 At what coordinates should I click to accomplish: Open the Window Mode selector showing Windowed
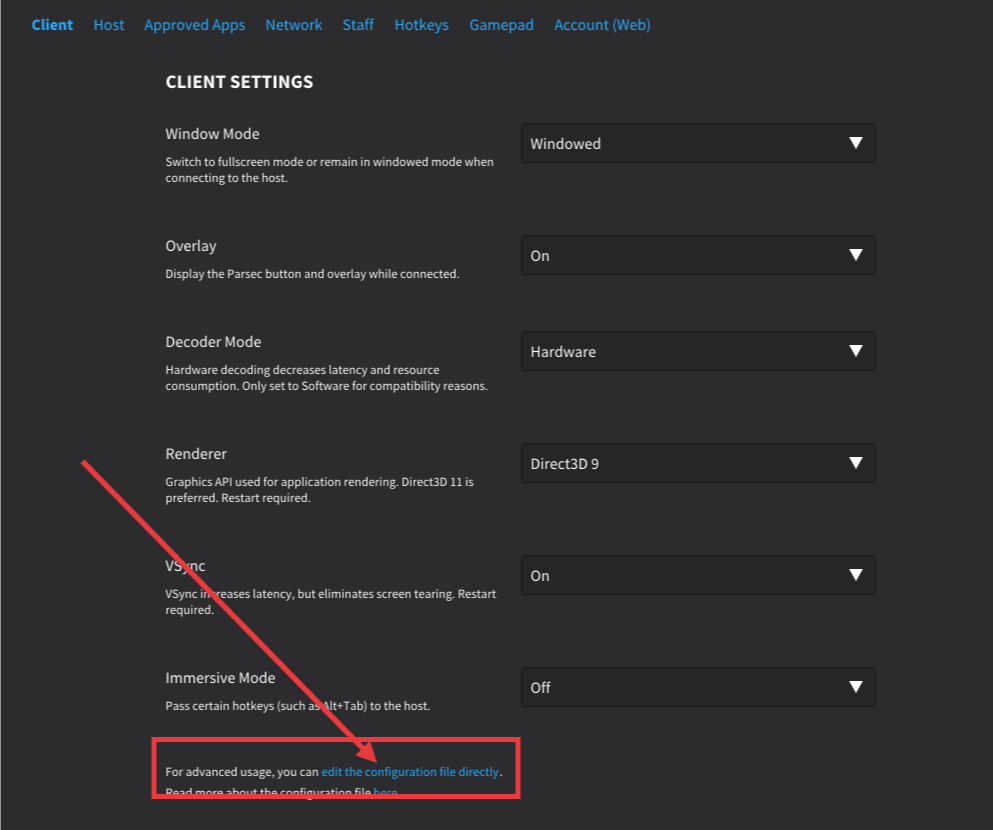click(697, 143)
